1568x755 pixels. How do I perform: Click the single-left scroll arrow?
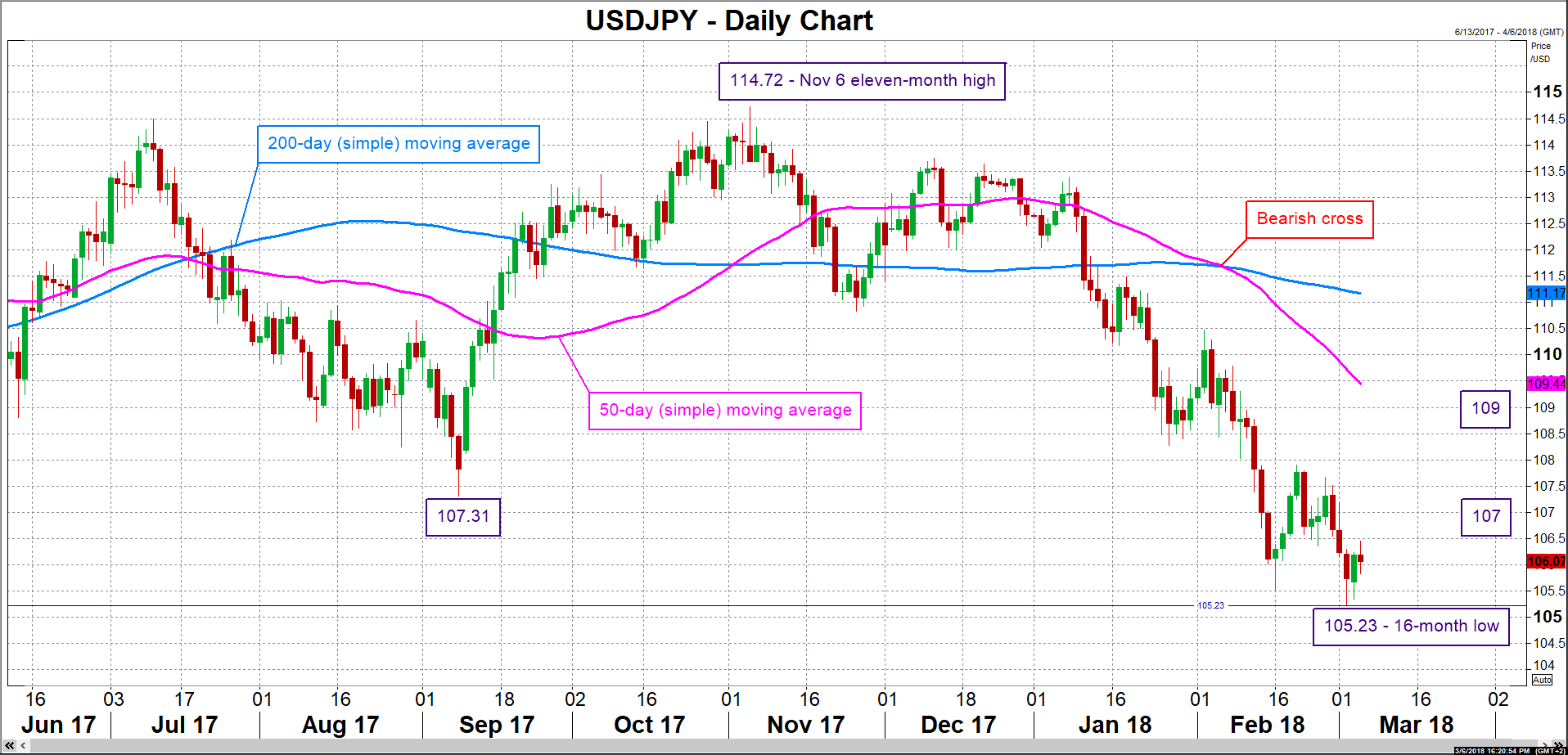pyautogui.click(x=23, y=746)
